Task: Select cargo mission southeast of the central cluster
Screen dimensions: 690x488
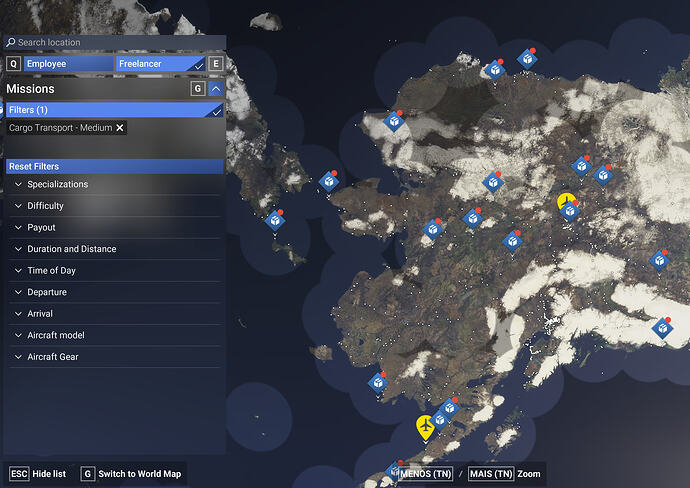Action: point(512,241)
